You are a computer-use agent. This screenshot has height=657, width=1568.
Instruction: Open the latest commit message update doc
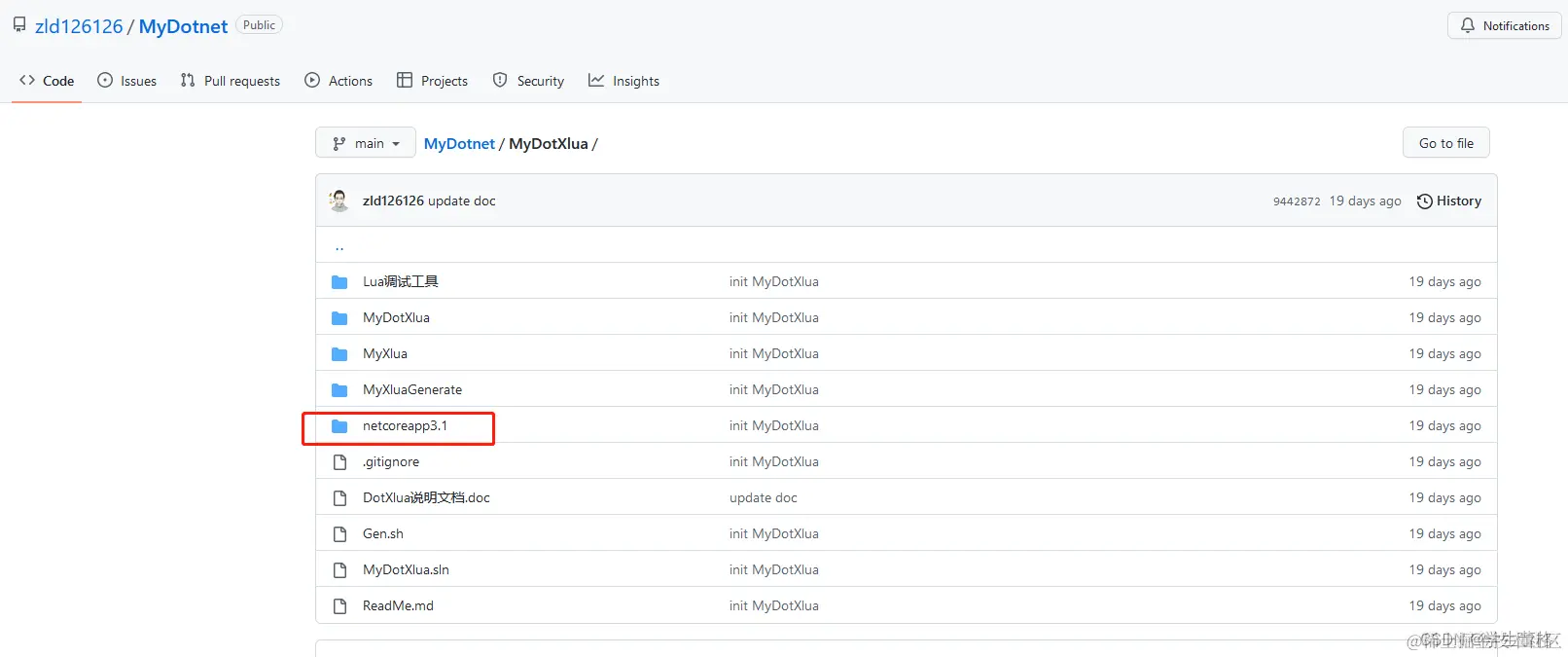[462, 201]
